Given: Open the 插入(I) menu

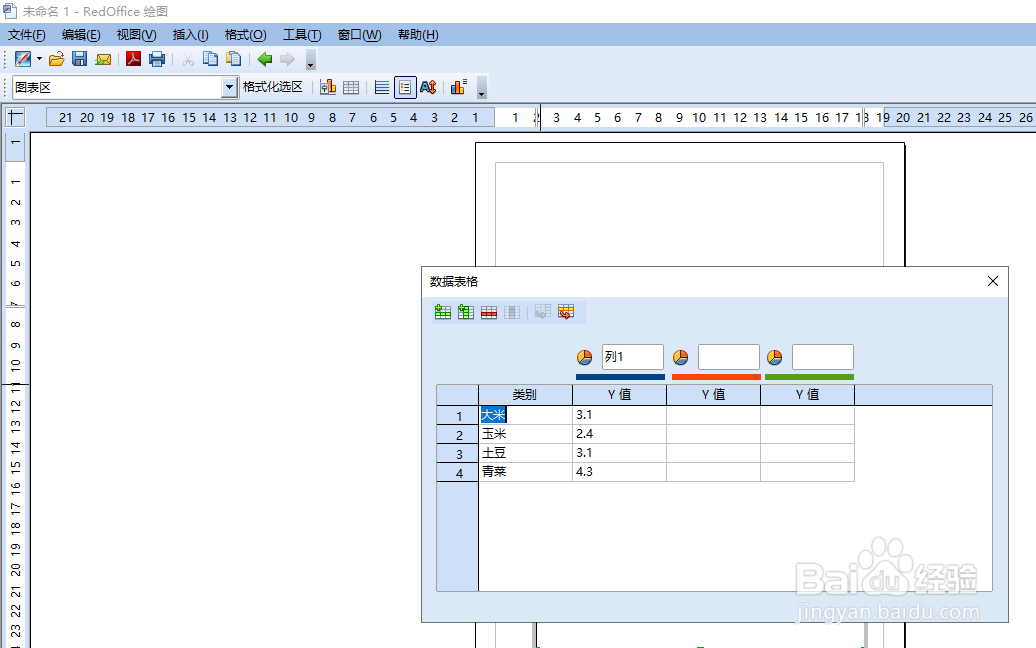Looking at the screenshot, I should tap(190, 35).
